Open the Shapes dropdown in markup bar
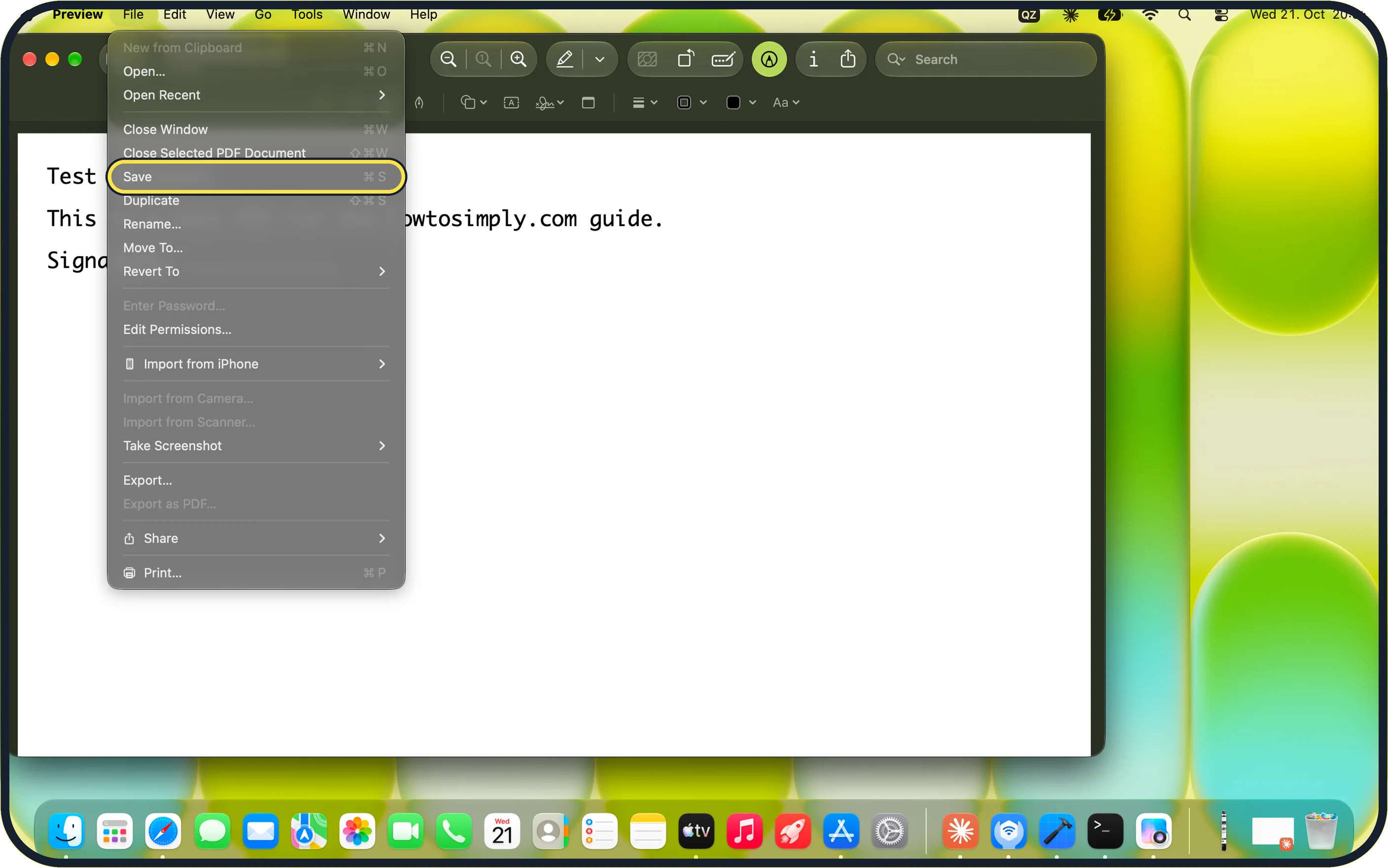Image resolution: width=1388 pixels, height=868 pixels. 473,103
